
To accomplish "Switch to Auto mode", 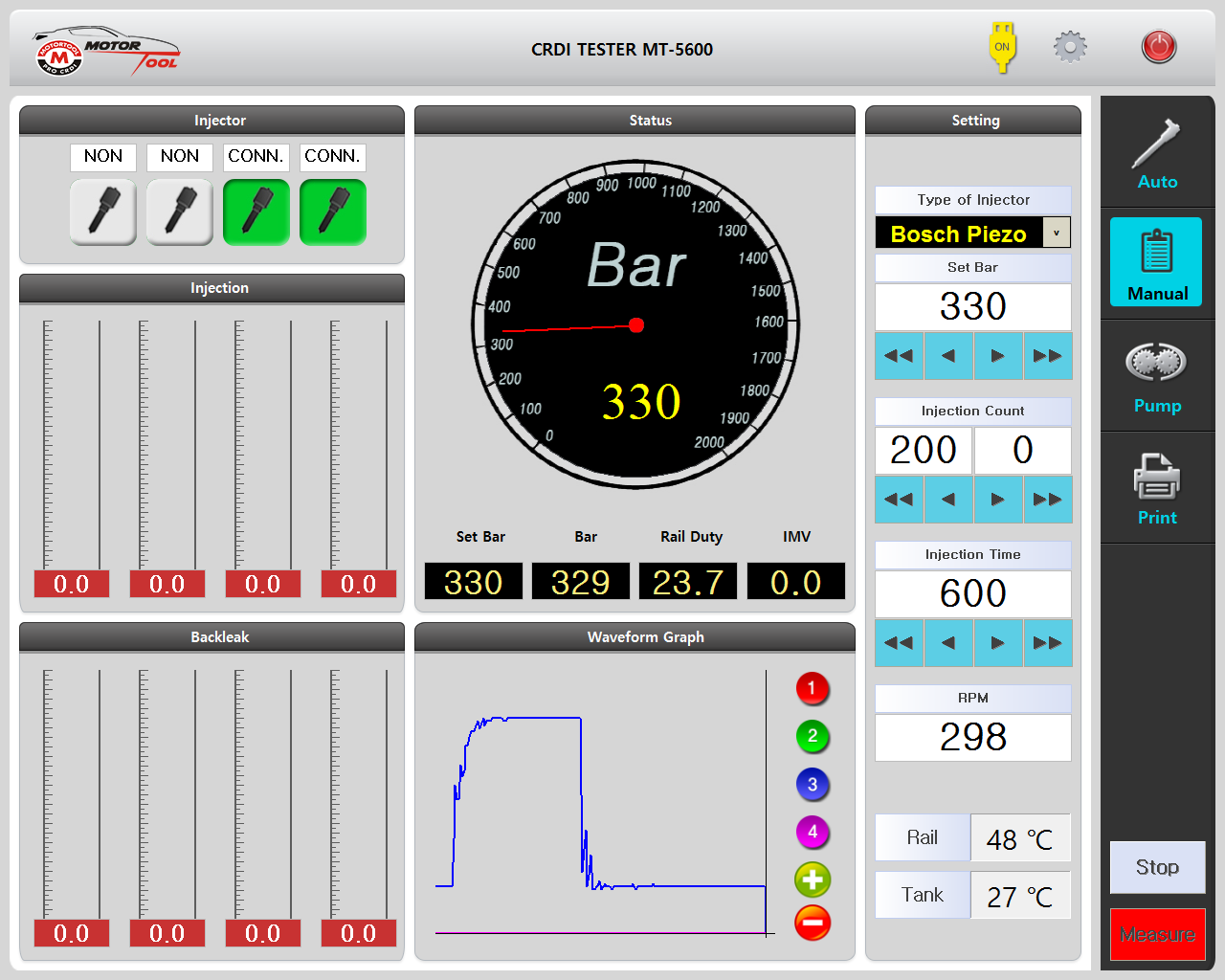I will tap(1157, 153).
